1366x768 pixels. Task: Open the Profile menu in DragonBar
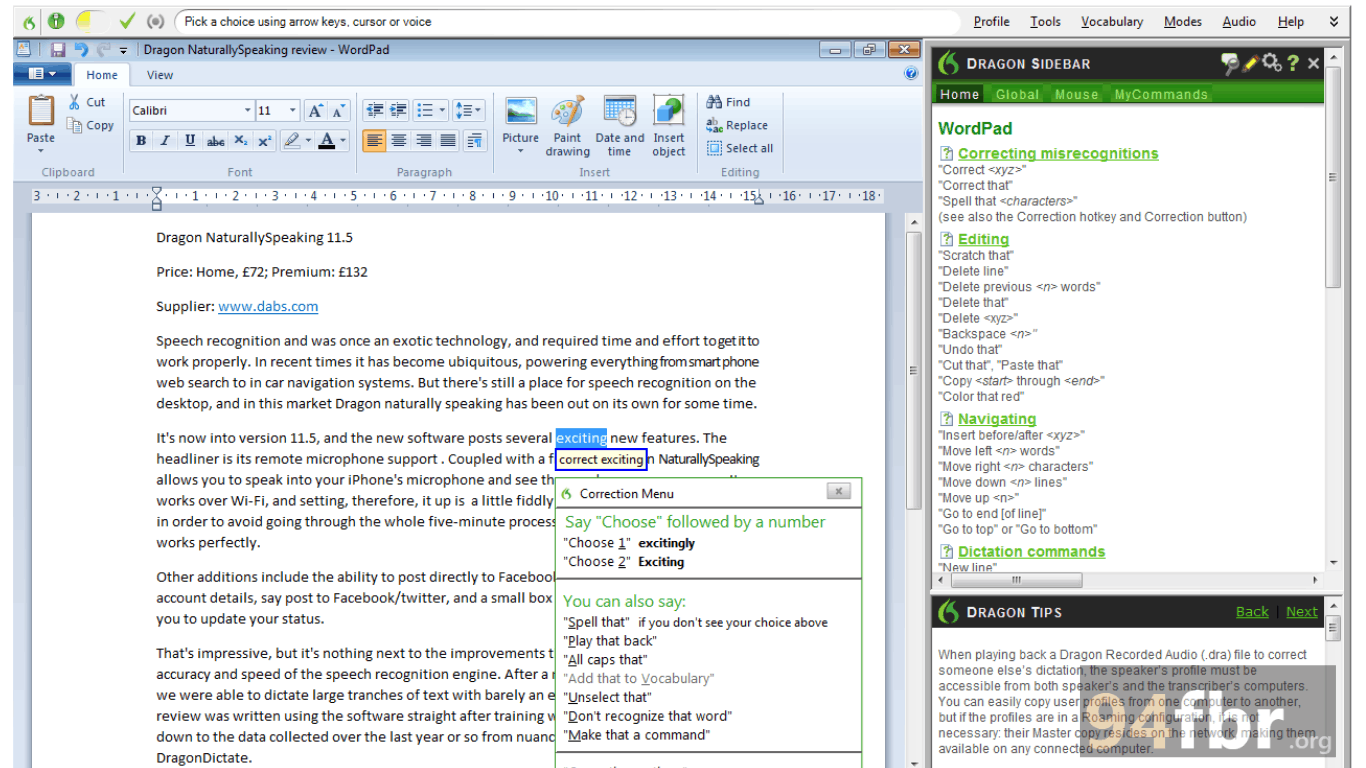[991, 21]
